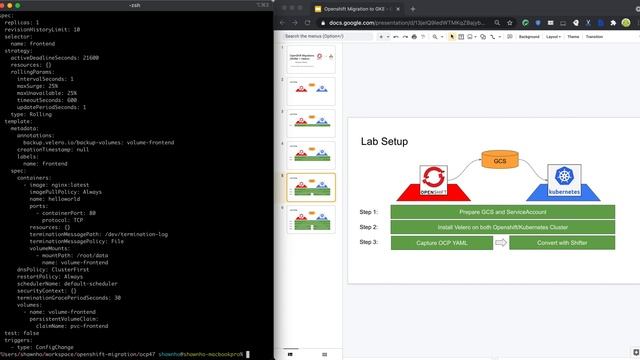The height and width of the screenshot is (360, 640).
Task: Click the arrow shape between Step 3 boxes
Action: click(x=501, y=243)
